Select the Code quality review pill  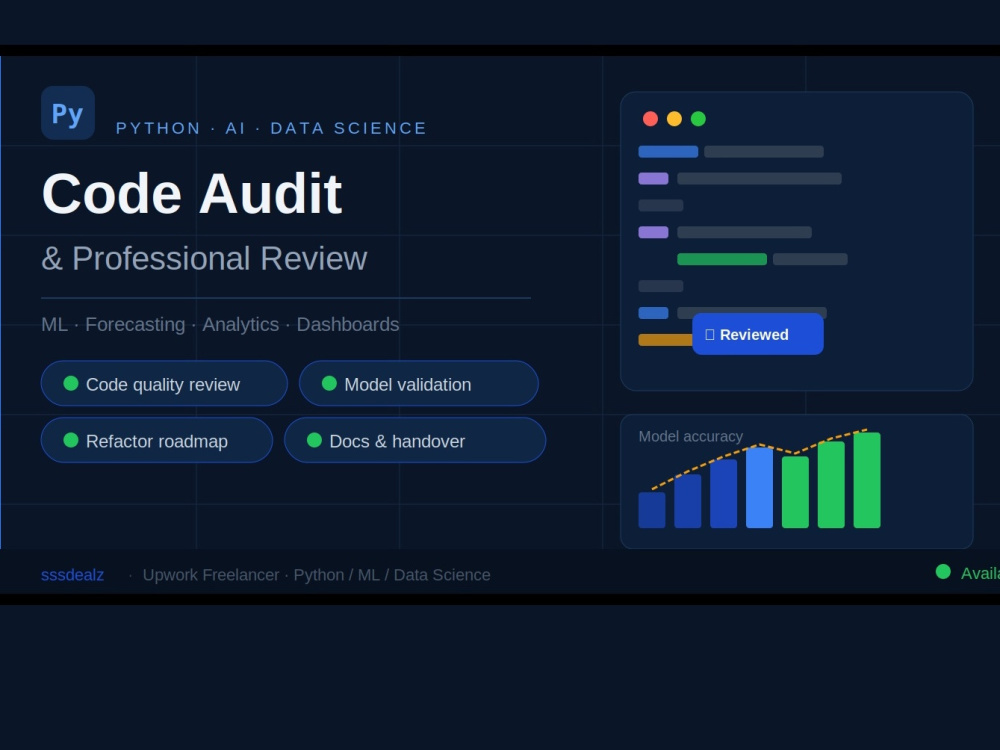click(164, 383)
